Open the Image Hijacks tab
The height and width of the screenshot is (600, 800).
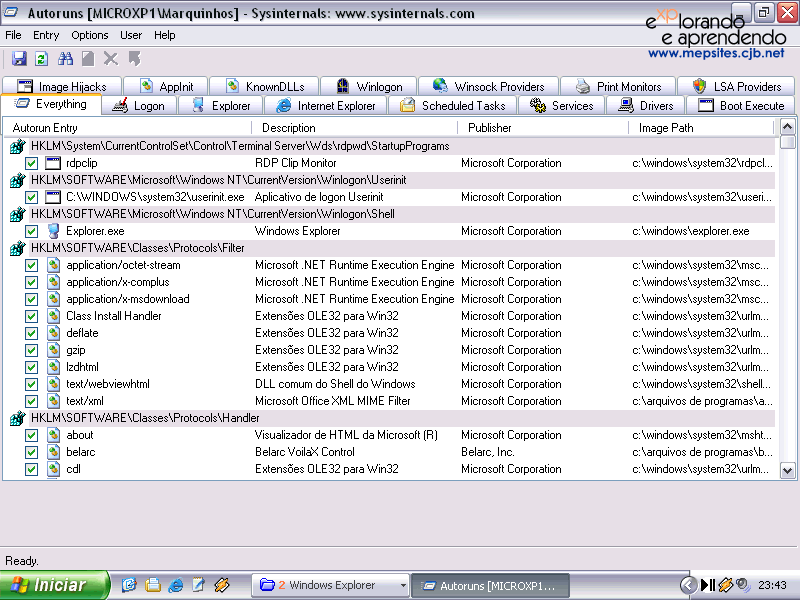click(x=62, y=87)
